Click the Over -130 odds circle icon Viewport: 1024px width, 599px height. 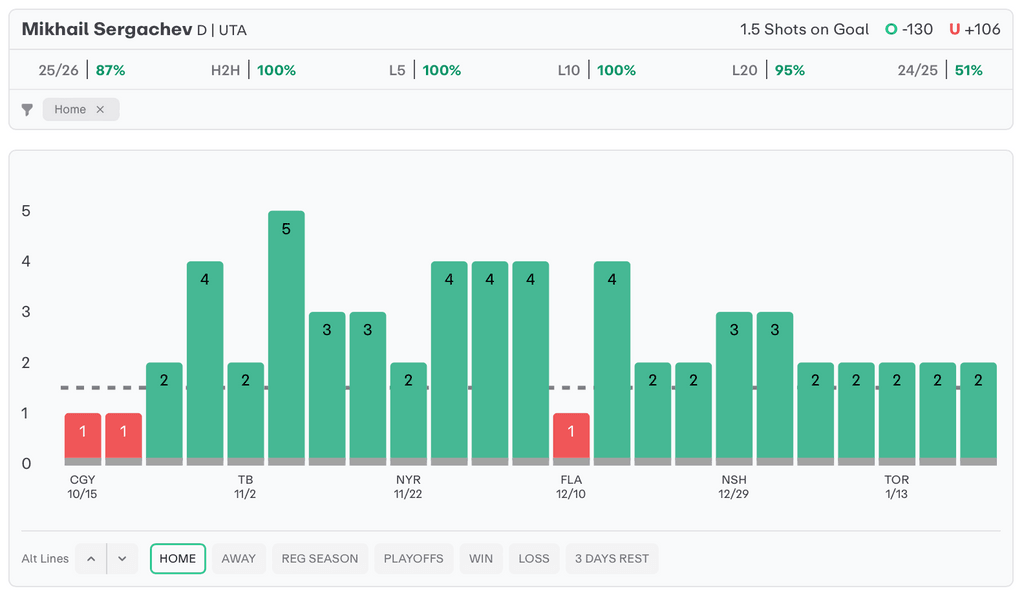click(890, 30)
